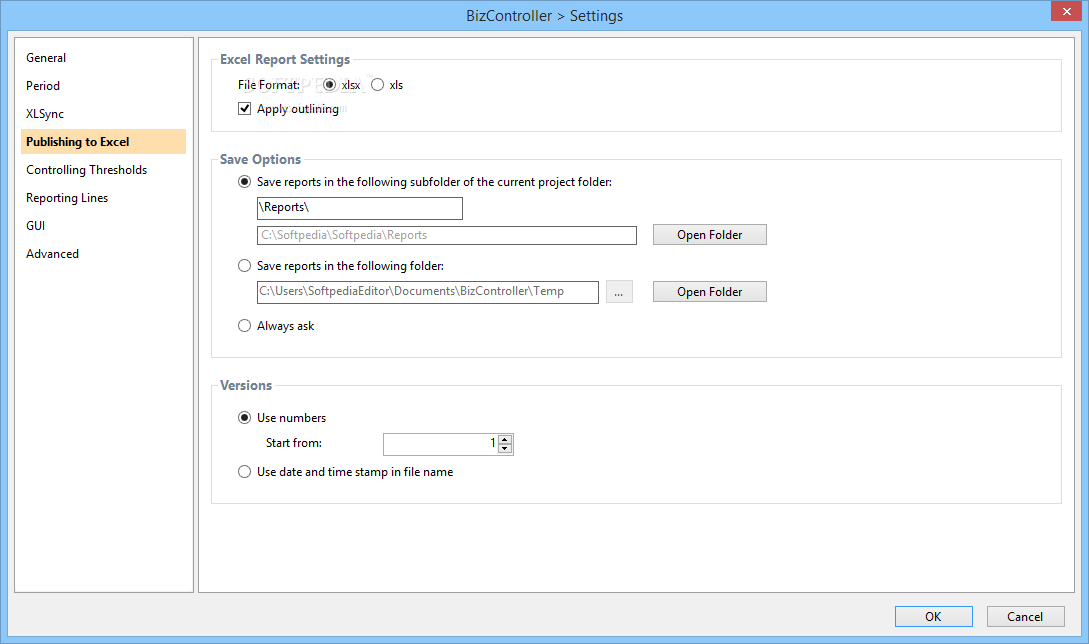Open Reporting Lines settings
Screen dimensions: 1089x644
(103, 198)
